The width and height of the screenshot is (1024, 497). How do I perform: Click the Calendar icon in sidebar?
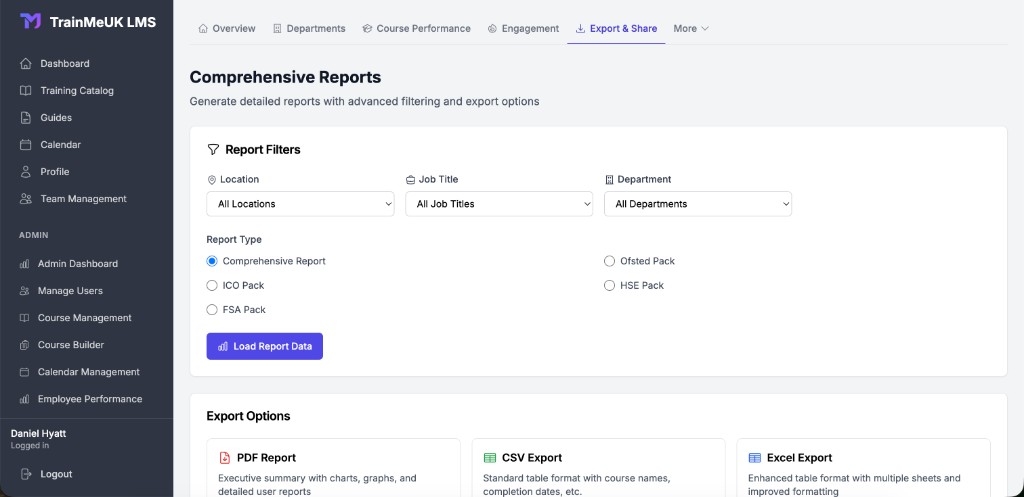click(x=25, y=145)
